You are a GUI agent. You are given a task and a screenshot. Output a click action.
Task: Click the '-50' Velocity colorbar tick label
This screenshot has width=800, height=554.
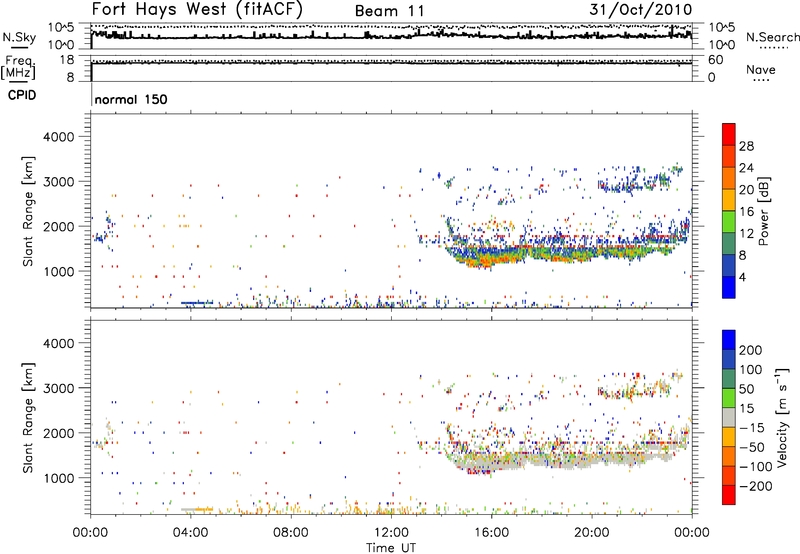pos(752,447)
